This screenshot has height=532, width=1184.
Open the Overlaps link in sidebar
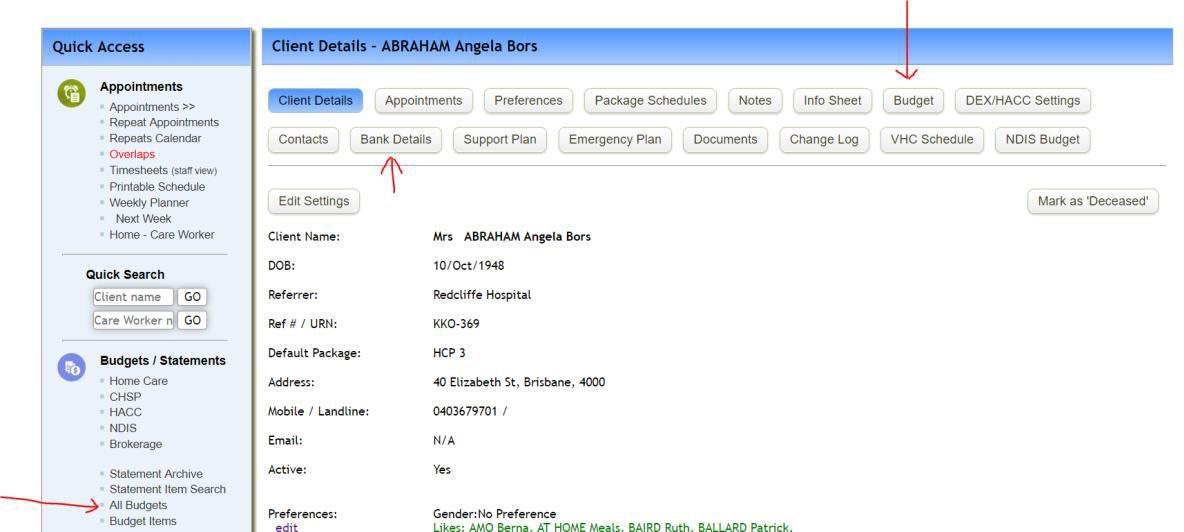(x=131, y=154)
